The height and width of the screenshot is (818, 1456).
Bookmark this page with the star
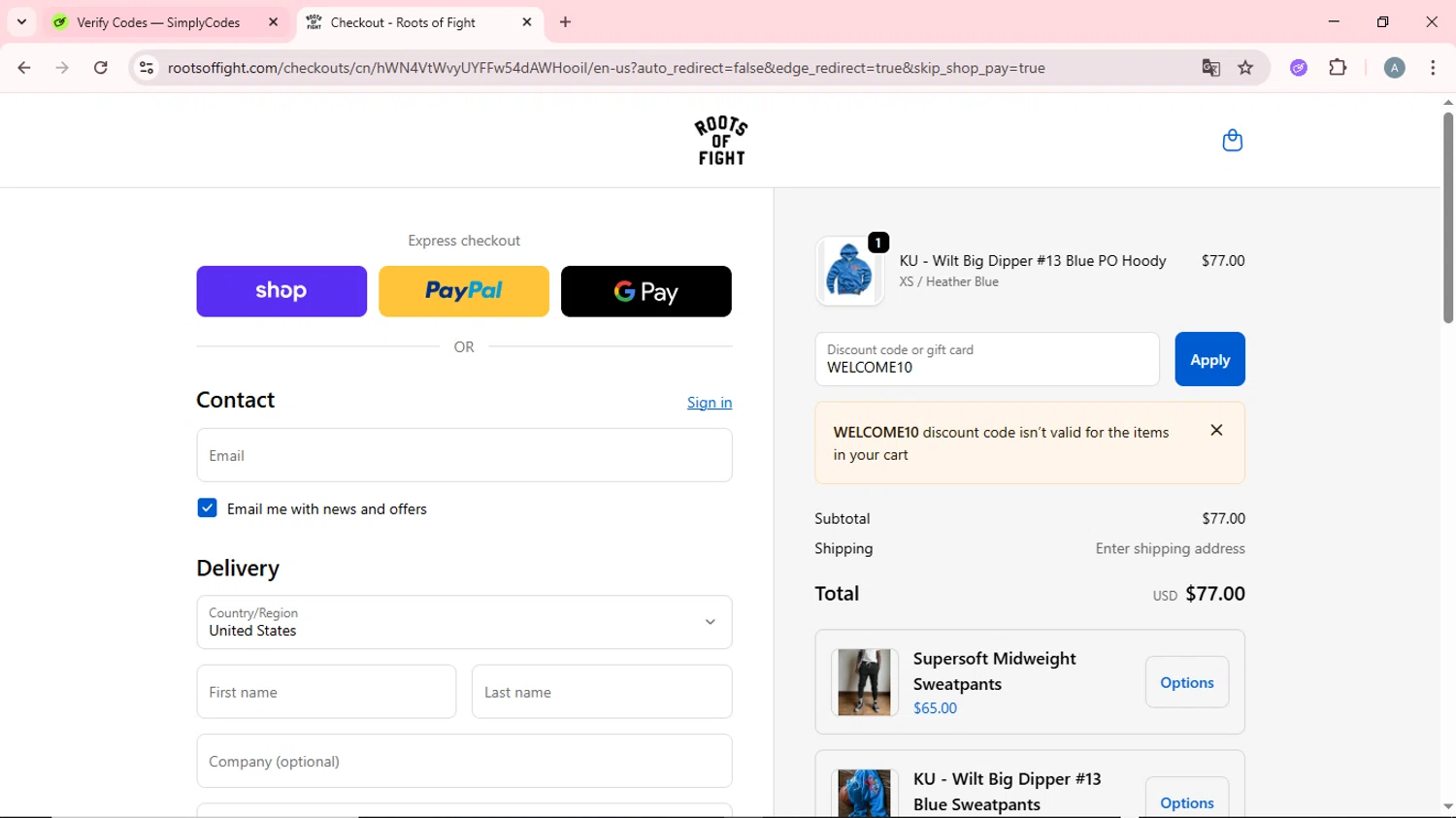1245,68
